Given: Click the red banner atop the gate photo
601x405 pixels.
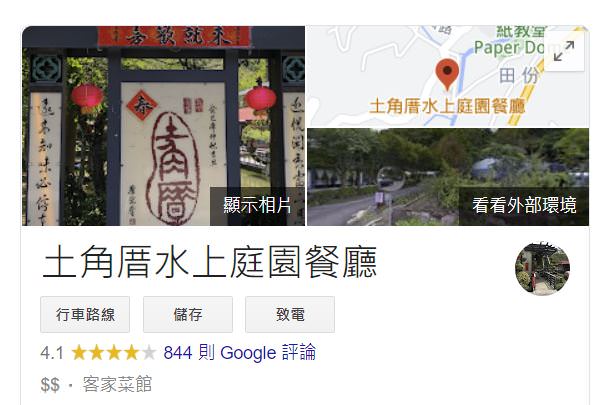Looking at the screenshot, I should 174,37.
